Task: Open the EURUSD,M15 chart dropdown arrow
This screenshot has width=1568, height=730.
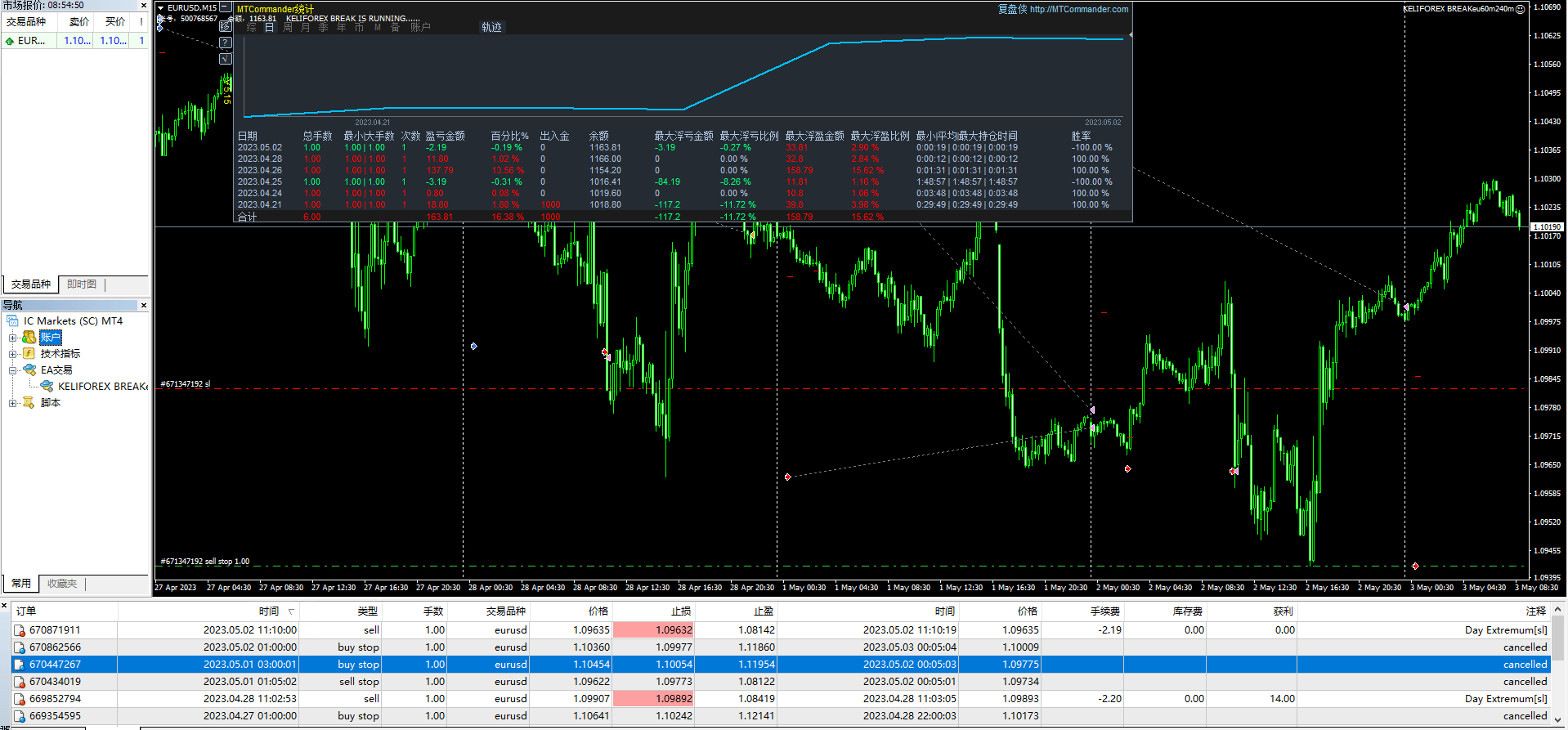Action: click(161, 8)
